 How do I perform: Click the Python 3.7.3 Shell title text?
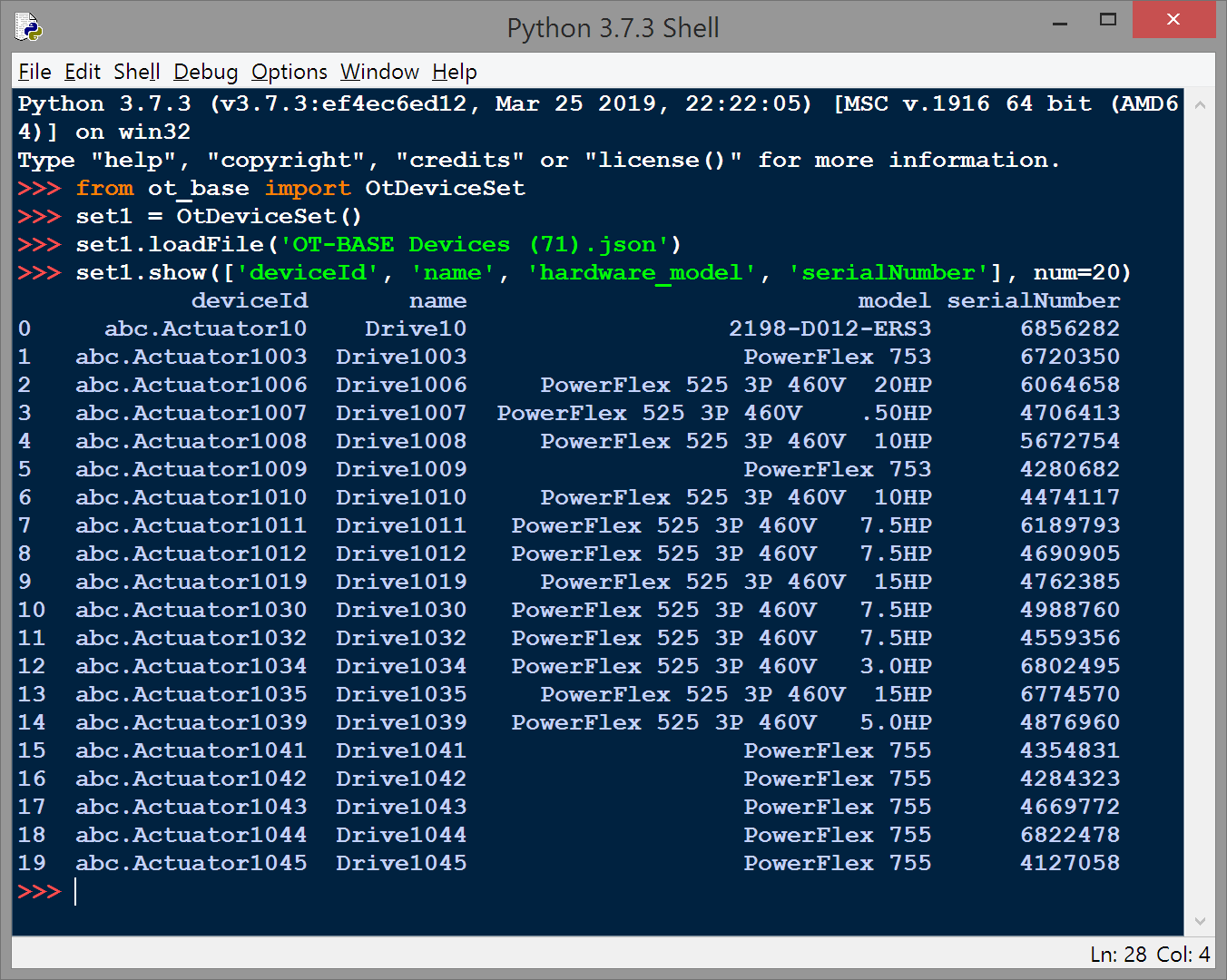click(x=613, y=28)
